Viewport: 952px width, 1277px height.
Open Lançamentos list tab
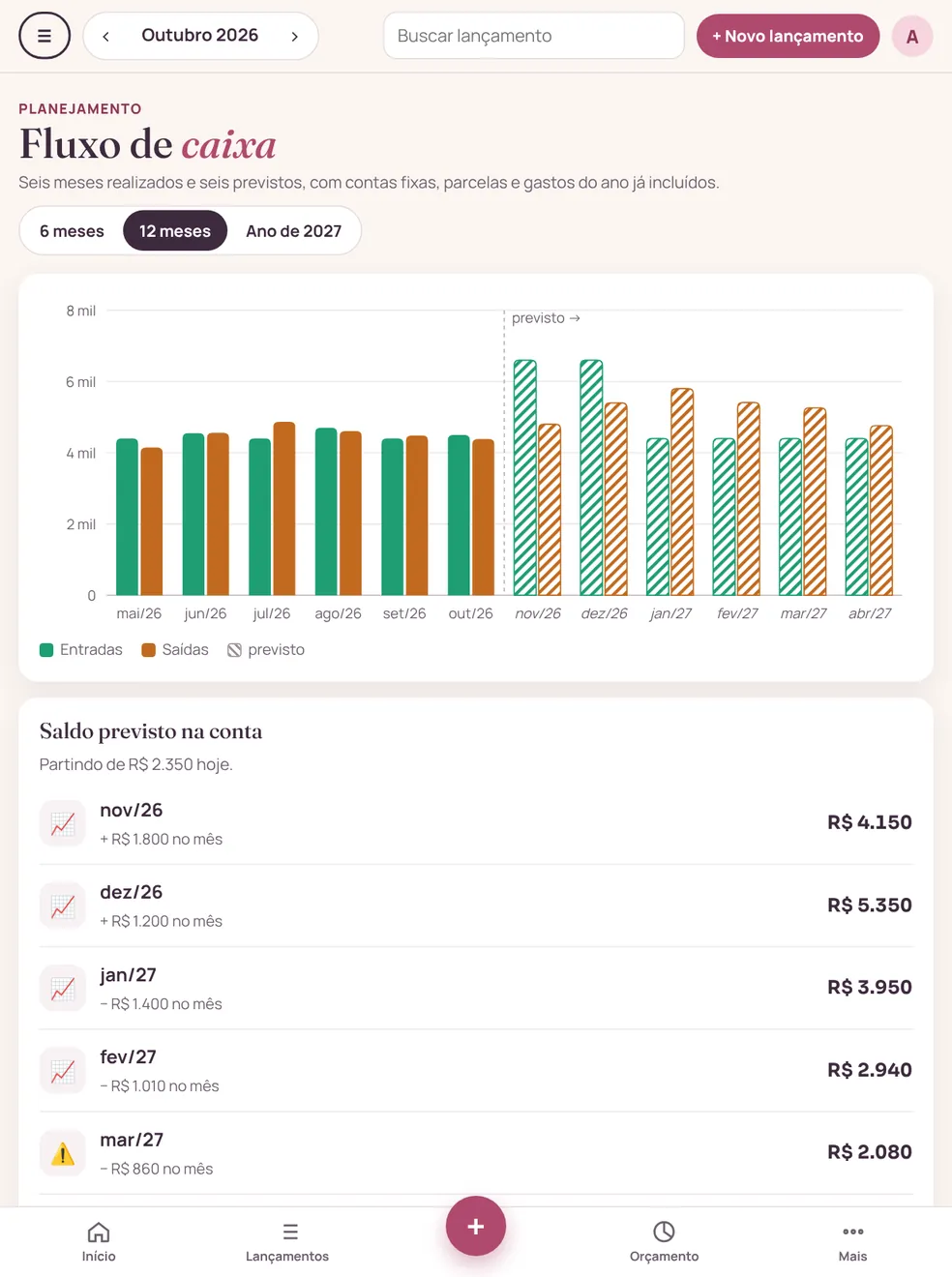click(287, 1242)
